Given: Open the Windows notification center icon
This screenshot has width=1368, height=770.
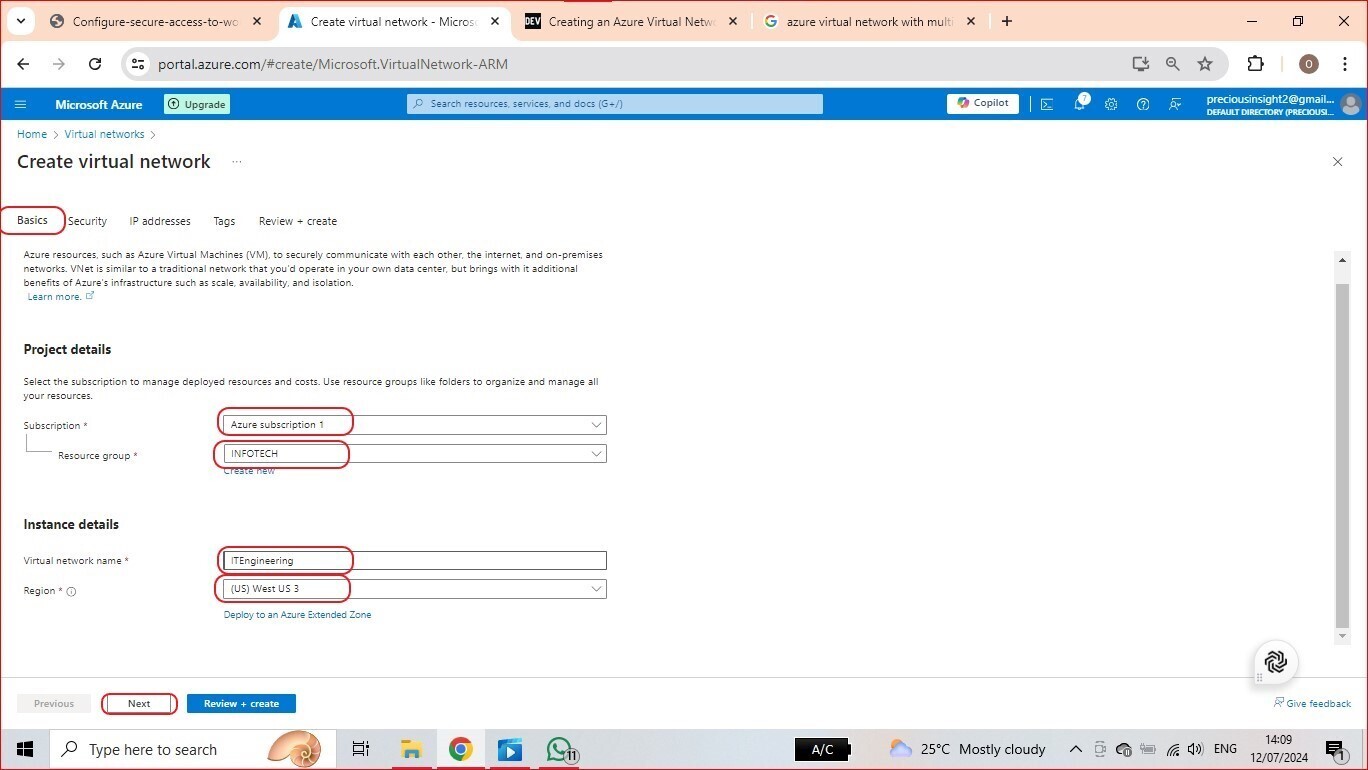Looking at the screenshot, I should click(x=1335, y=750).
